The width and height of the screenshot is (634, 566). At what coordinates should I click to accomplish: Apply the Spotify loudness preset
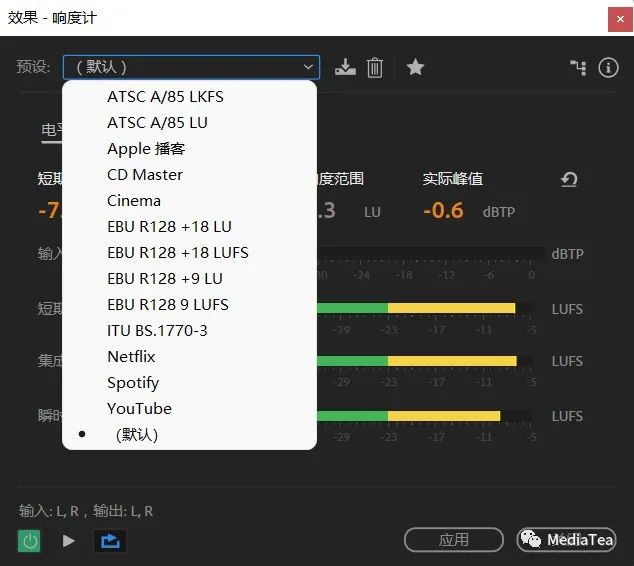(189, 382)
